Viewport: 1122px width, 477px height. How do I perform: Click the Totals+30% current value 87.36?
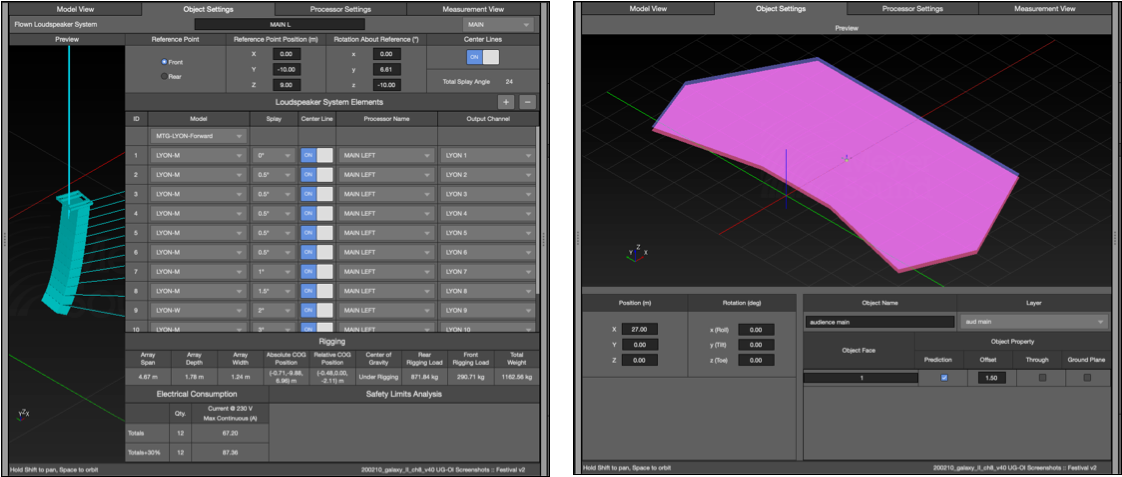point(230,453)
